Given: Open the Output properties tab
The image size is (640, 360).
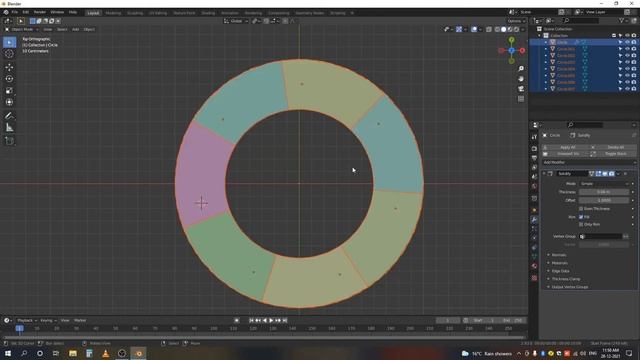Looking at the screenshot, I should click(x=534, y=158).
